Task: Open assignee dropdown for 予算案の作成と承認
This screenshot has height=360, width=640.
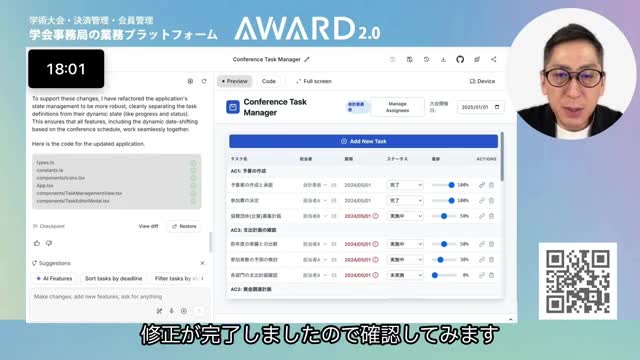Action: pos(315,185)
